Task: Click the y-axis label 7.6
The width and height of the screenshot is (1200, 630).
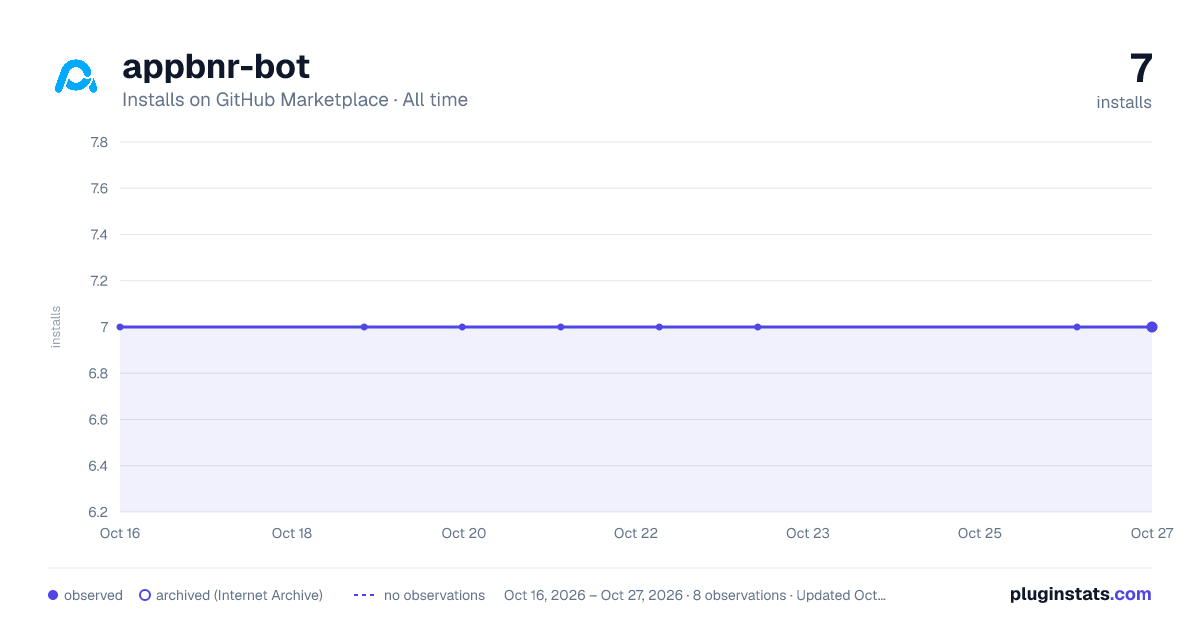Action: pyautogui.click(x=99, y=188)
